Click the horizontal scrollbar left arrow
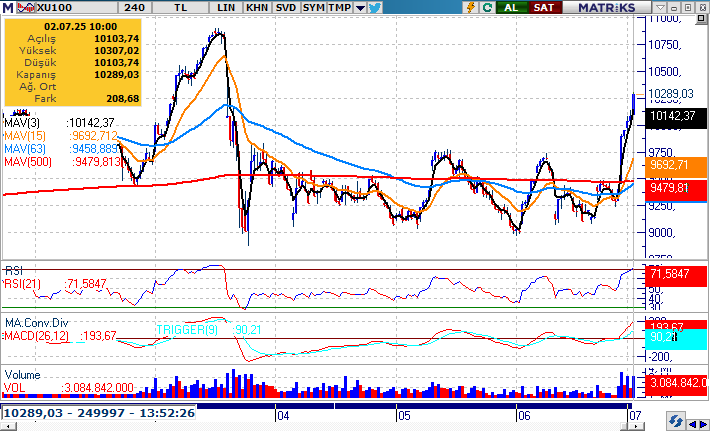This screenshot has width=710, height=431. [x=8, y=426]
